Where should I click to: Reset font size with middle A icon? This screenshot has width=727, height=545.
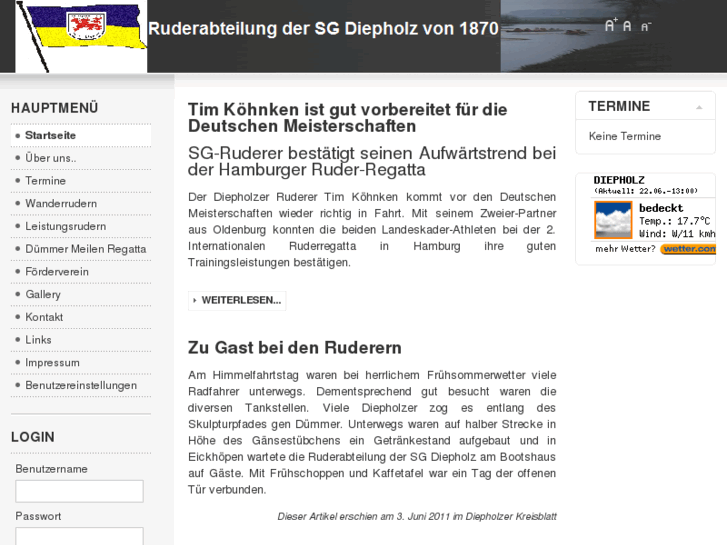pos(627,26)
